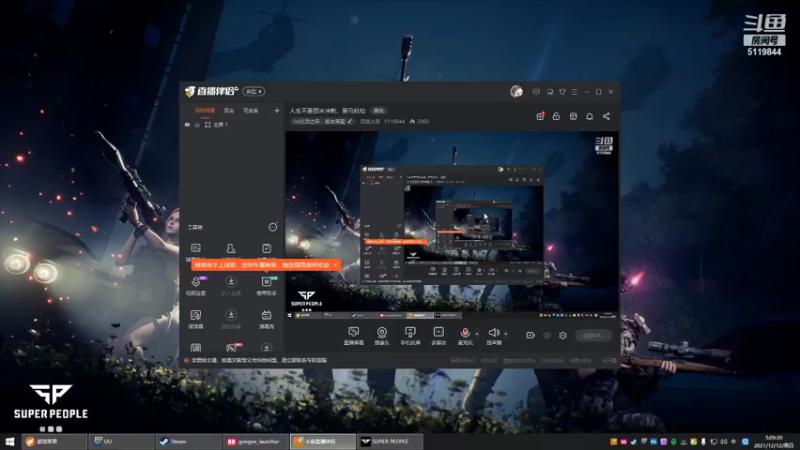Click the middle download tool in third row
Image resolution: width=800 pixels, height=450 pixels.
tap(231, 315)
